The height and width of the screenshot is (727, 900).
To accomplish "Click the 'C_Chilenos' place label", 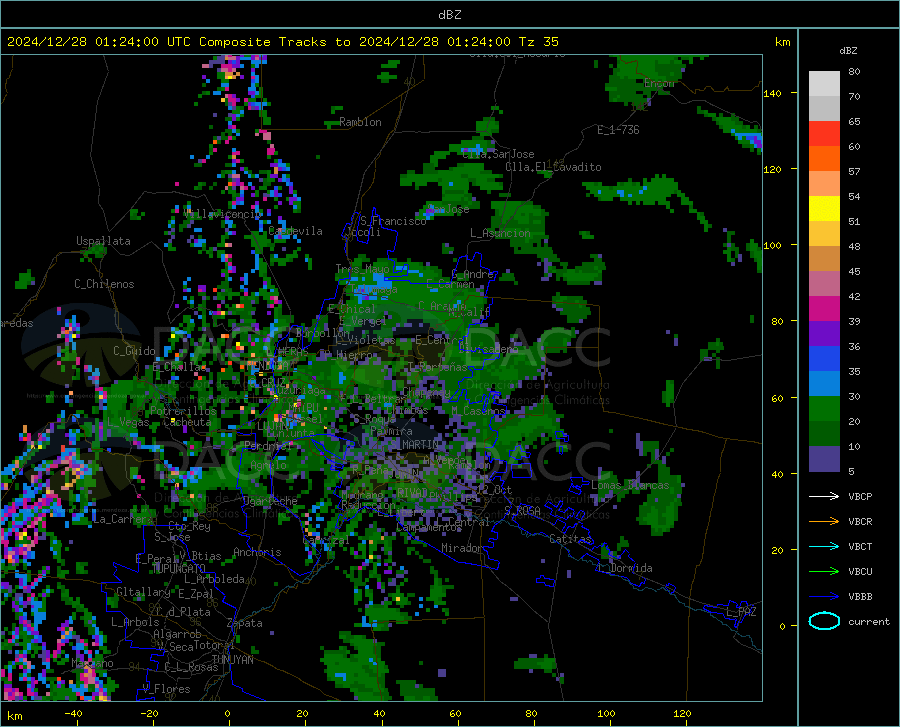I will click(x=104, y=284).
